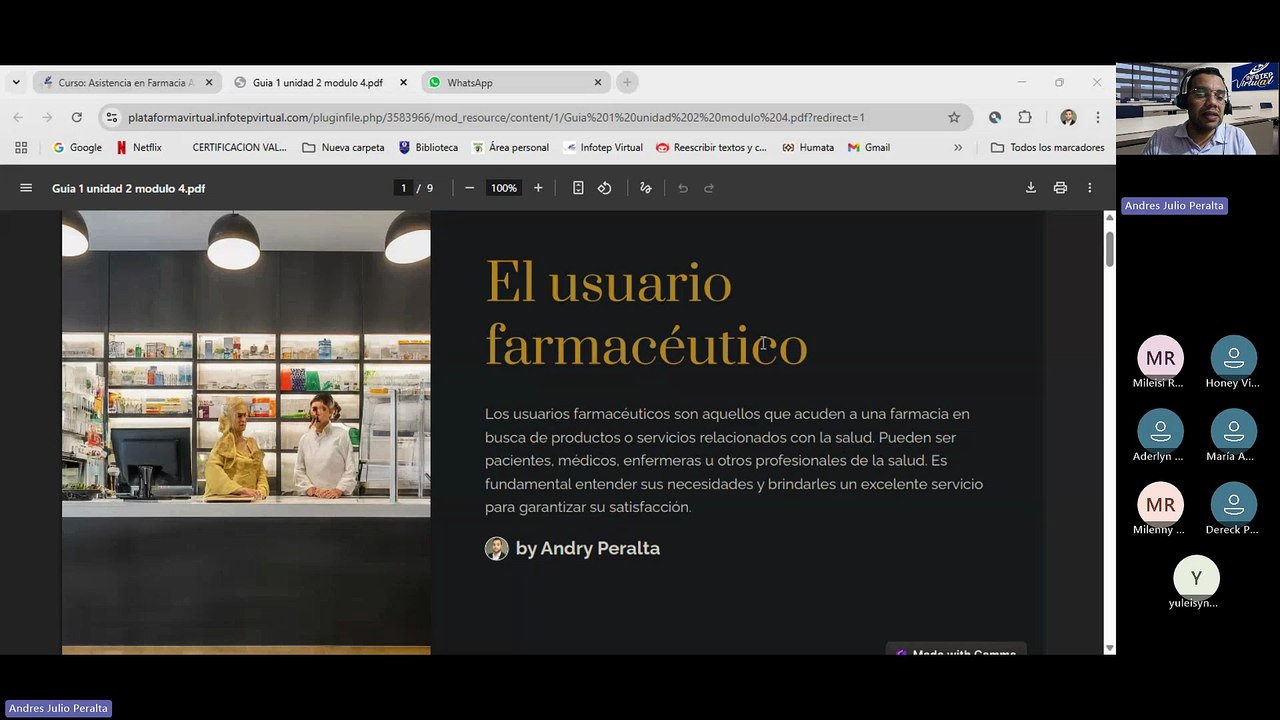Go forward using the browser forward arrow

point(47,117)
